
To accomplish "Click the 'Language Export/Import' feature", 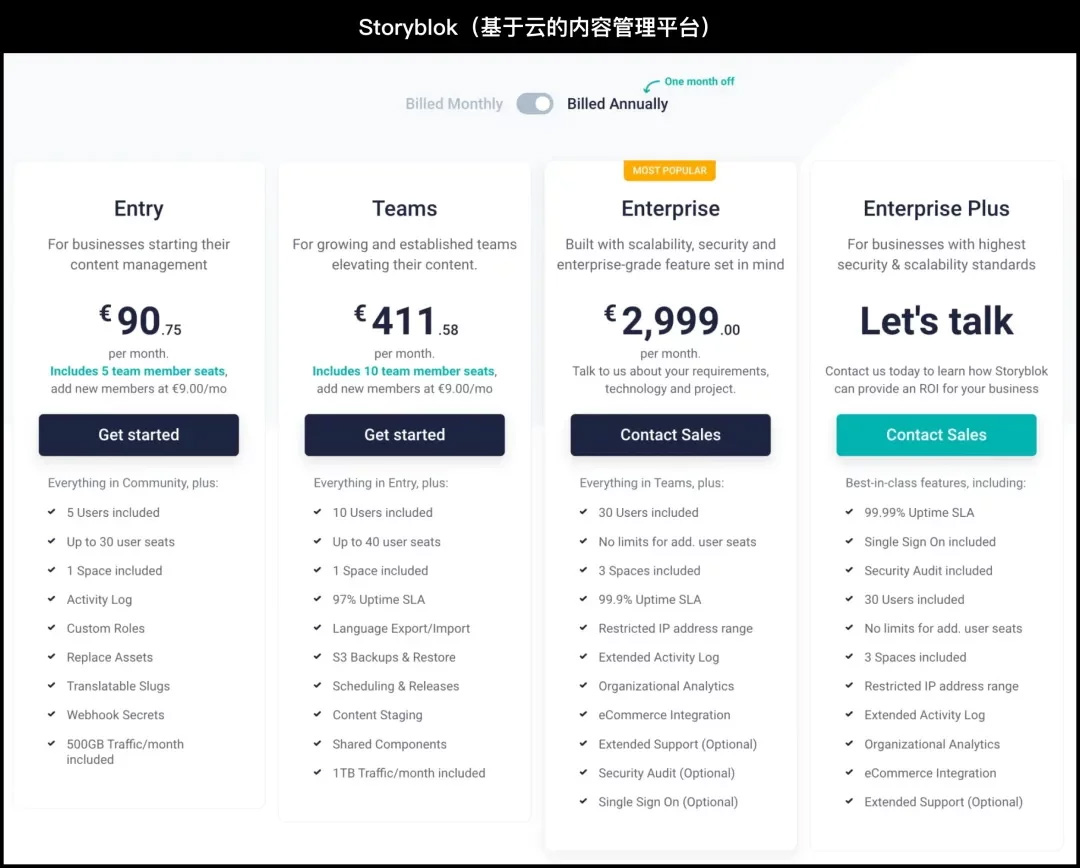I will coord(401,628).
